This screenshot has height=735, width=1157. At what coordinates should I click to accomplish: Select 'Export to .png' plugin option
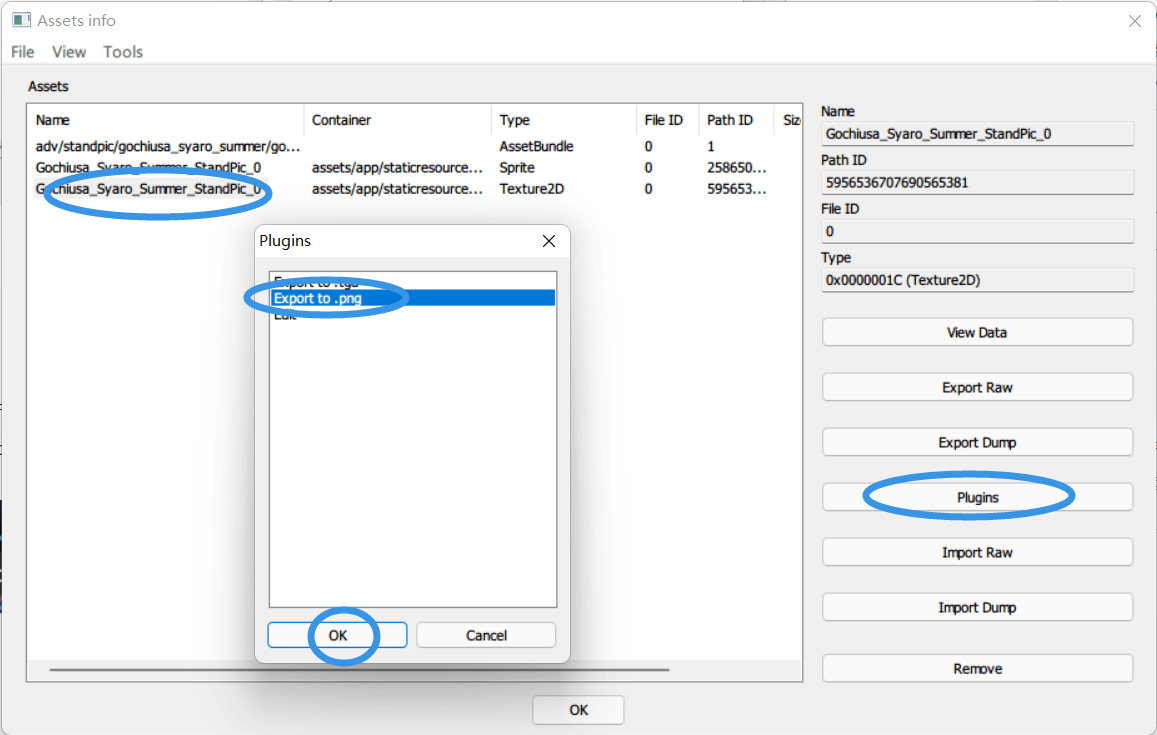pos(412,298)
